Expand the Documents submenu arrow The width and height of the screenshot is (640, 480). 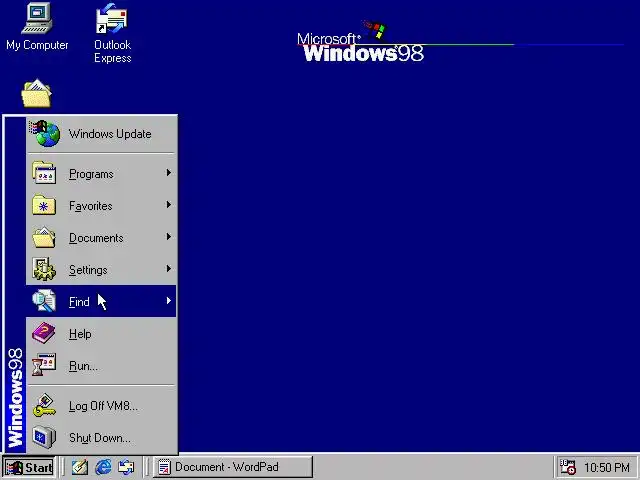[169, 237]
